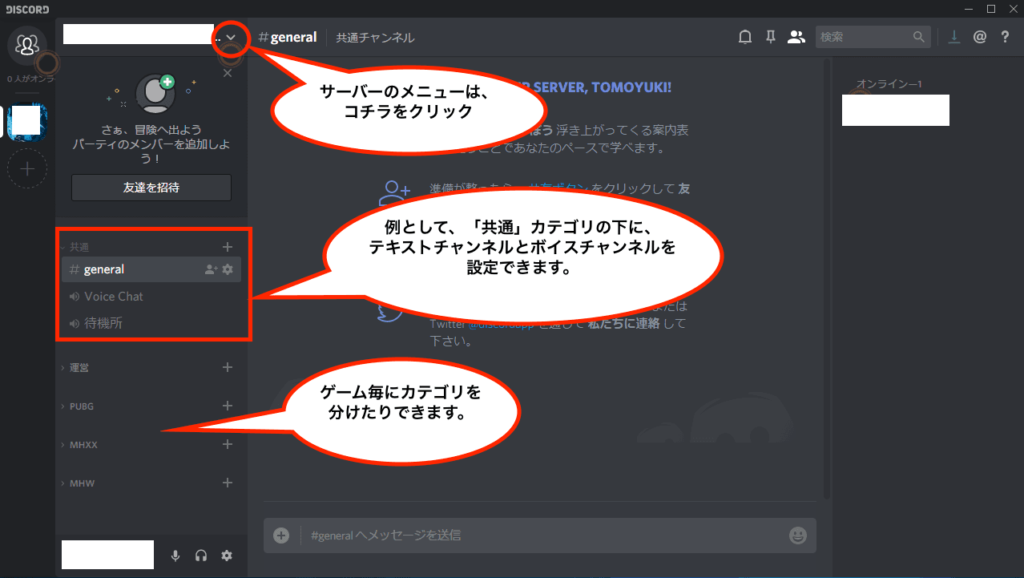Image resolution: width=1024 pixels, height=578 pixels.
Task: Open the emoji picker
Action: pyautogui.click(x=797, y=535)
